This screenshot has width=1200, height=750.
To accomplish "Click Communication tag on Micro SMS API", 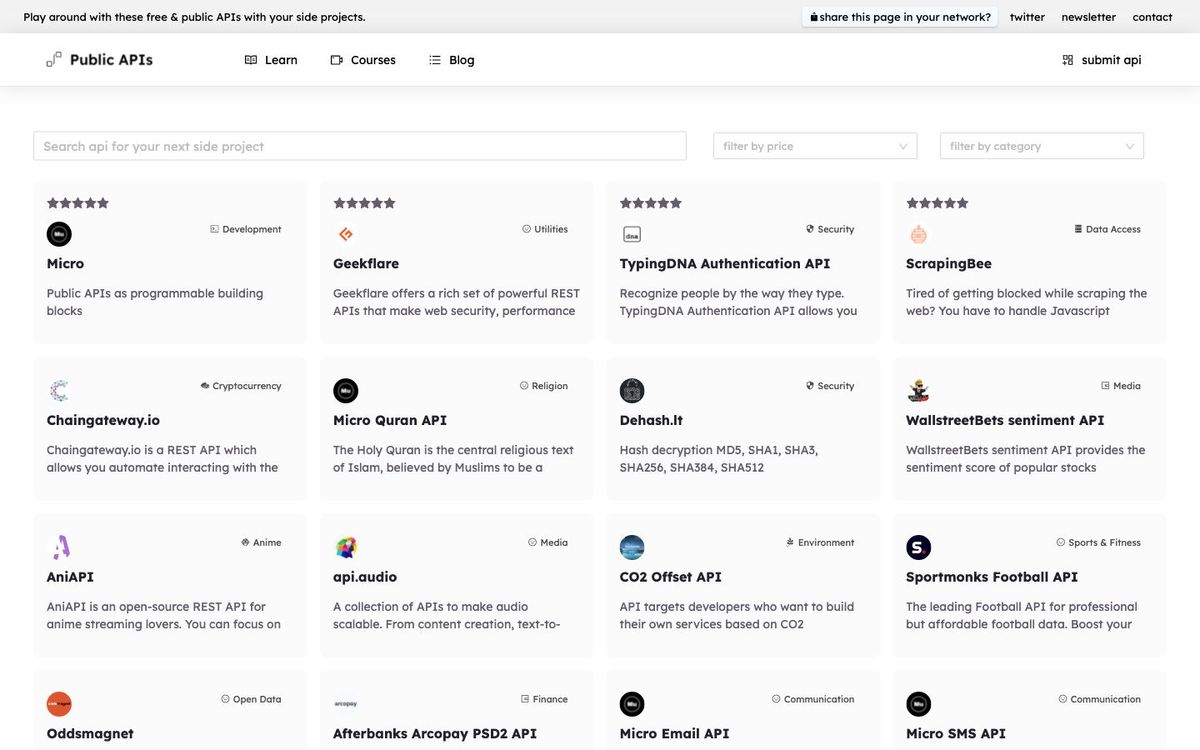I will click(1100, 700).
